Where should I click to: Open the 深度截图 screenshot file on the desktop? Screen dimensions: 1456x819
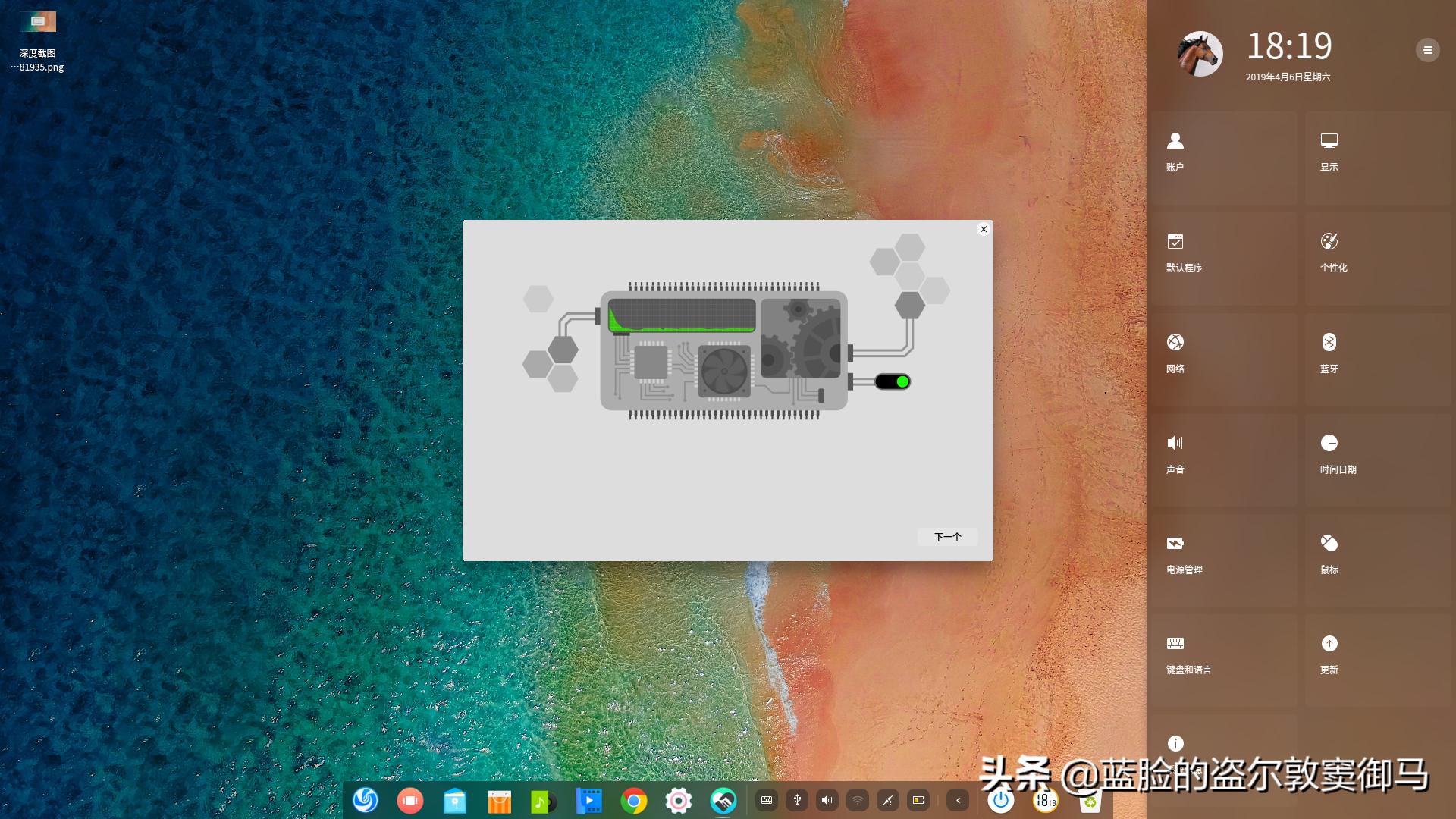(37, 21)
